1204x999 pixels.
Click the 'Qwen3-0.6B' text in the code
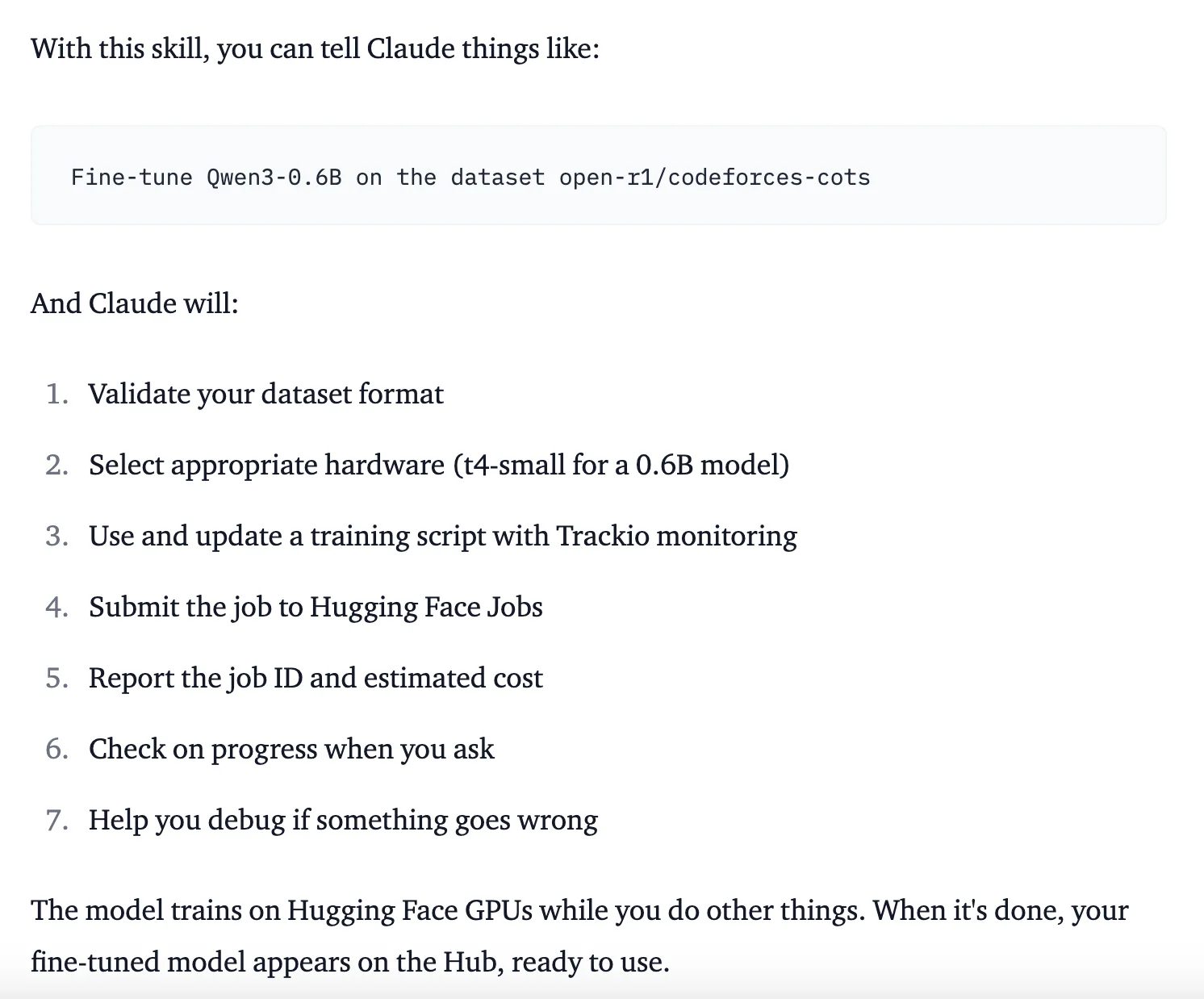pos(274,178)
